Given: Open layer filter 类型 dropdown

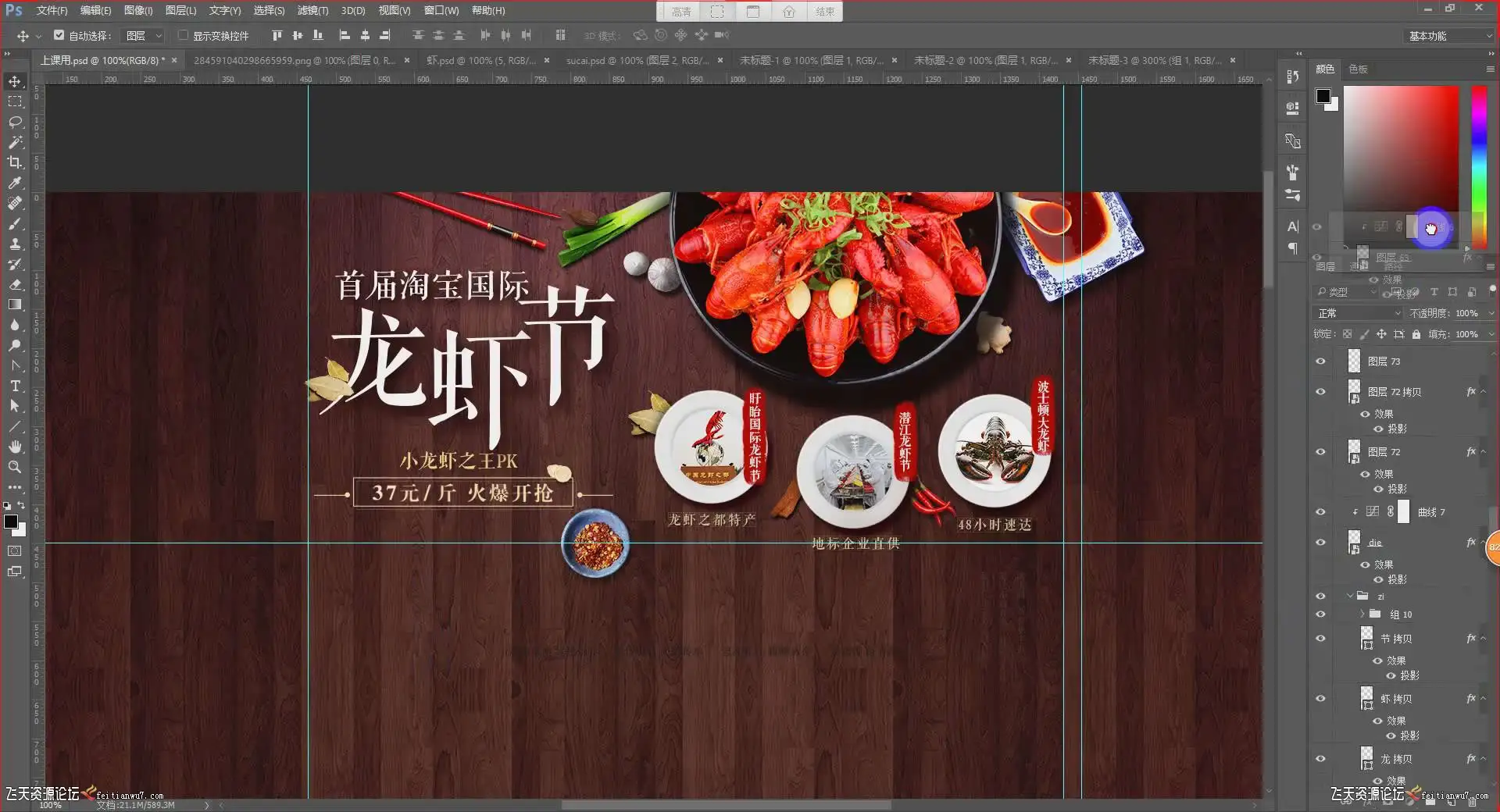Looking at the screenshot, I should (x=1347, y=292).
